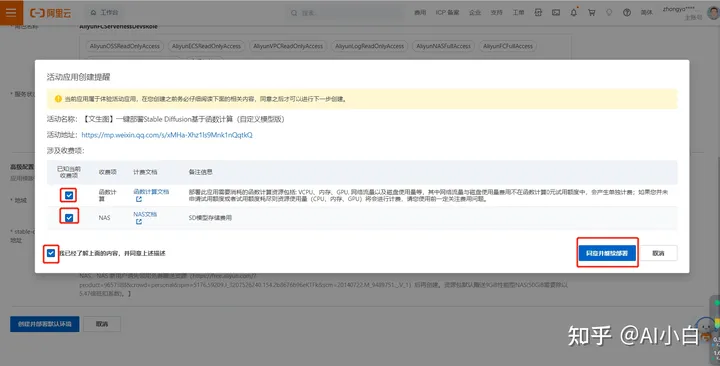The height and width of the screenshot is (366, 720).
Task: Click the 阿里云 logo
Action: (x=51, y=13)
